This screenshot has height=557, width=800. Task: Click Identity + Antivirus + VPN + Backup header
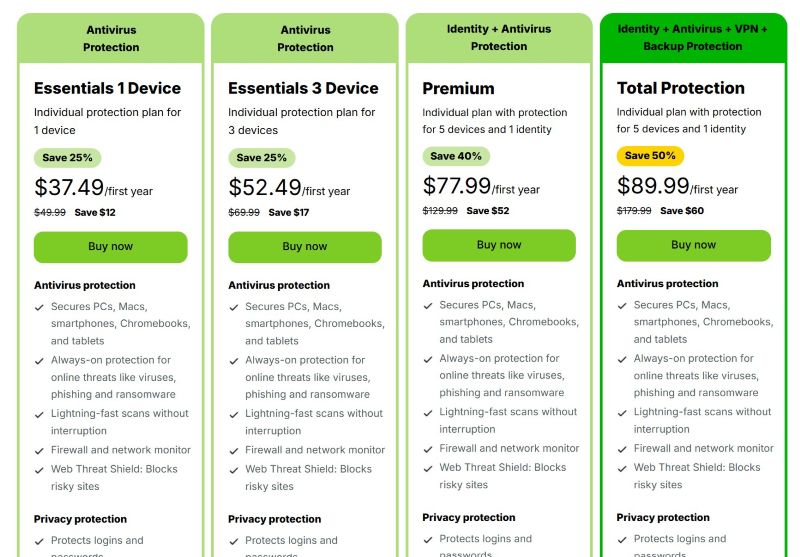pos(692,38)
